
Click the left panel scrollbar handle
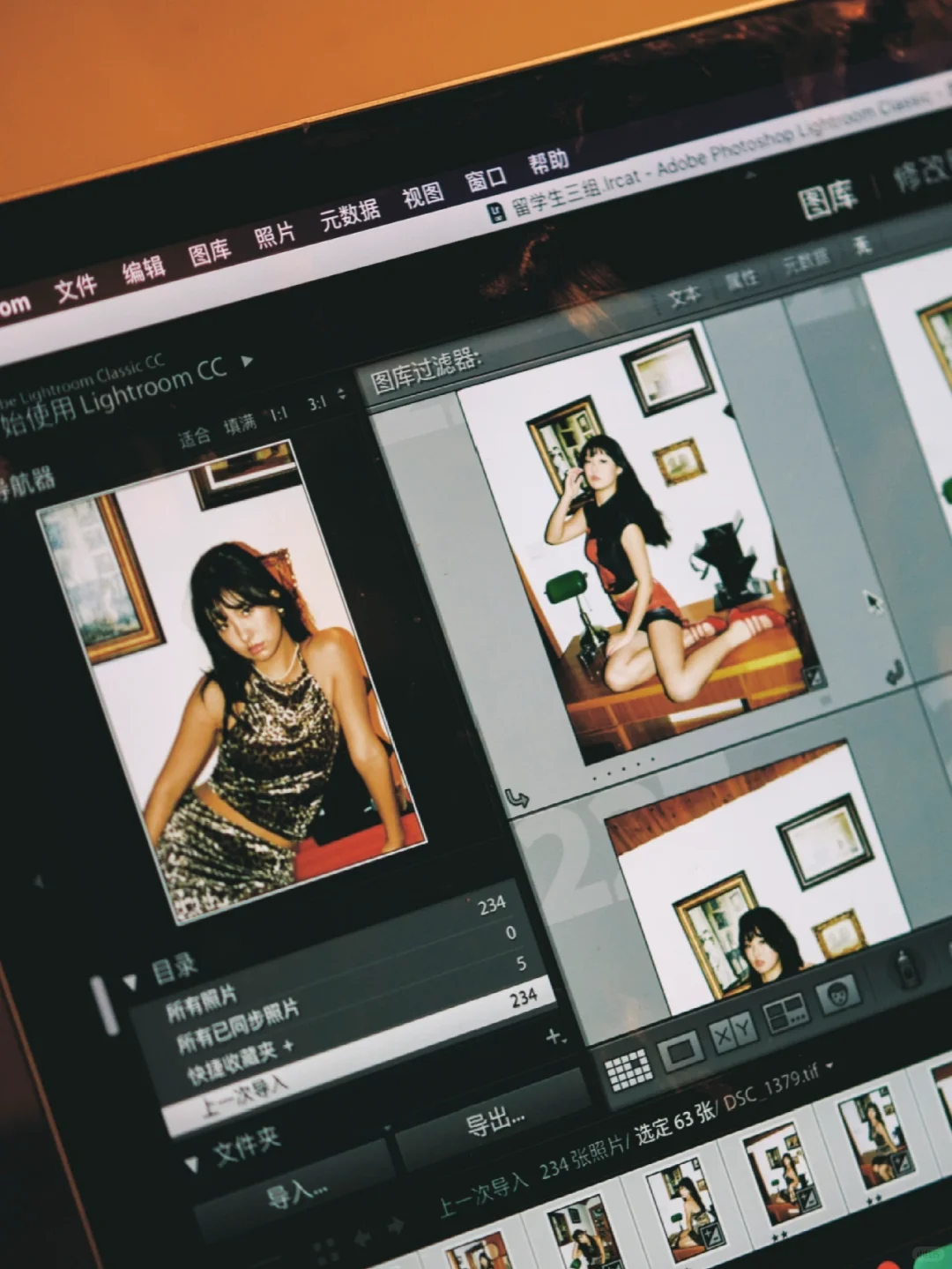(105, 1004)
